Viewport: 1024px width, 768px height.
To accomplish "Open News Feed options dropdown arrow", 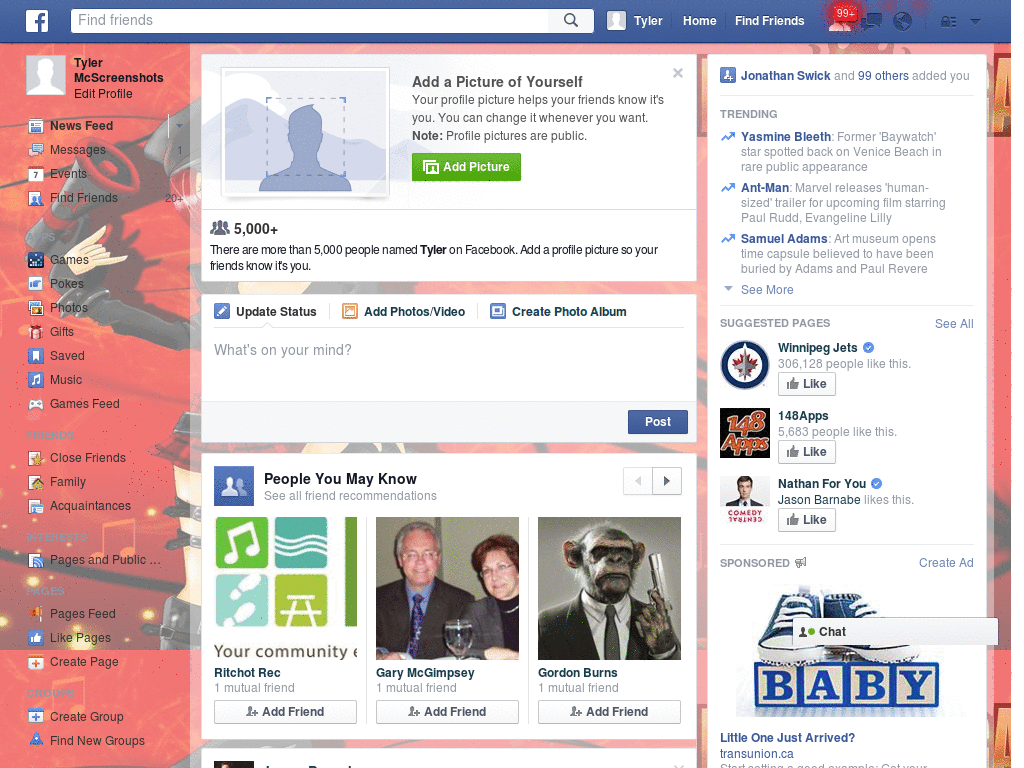I will point(179,125).
